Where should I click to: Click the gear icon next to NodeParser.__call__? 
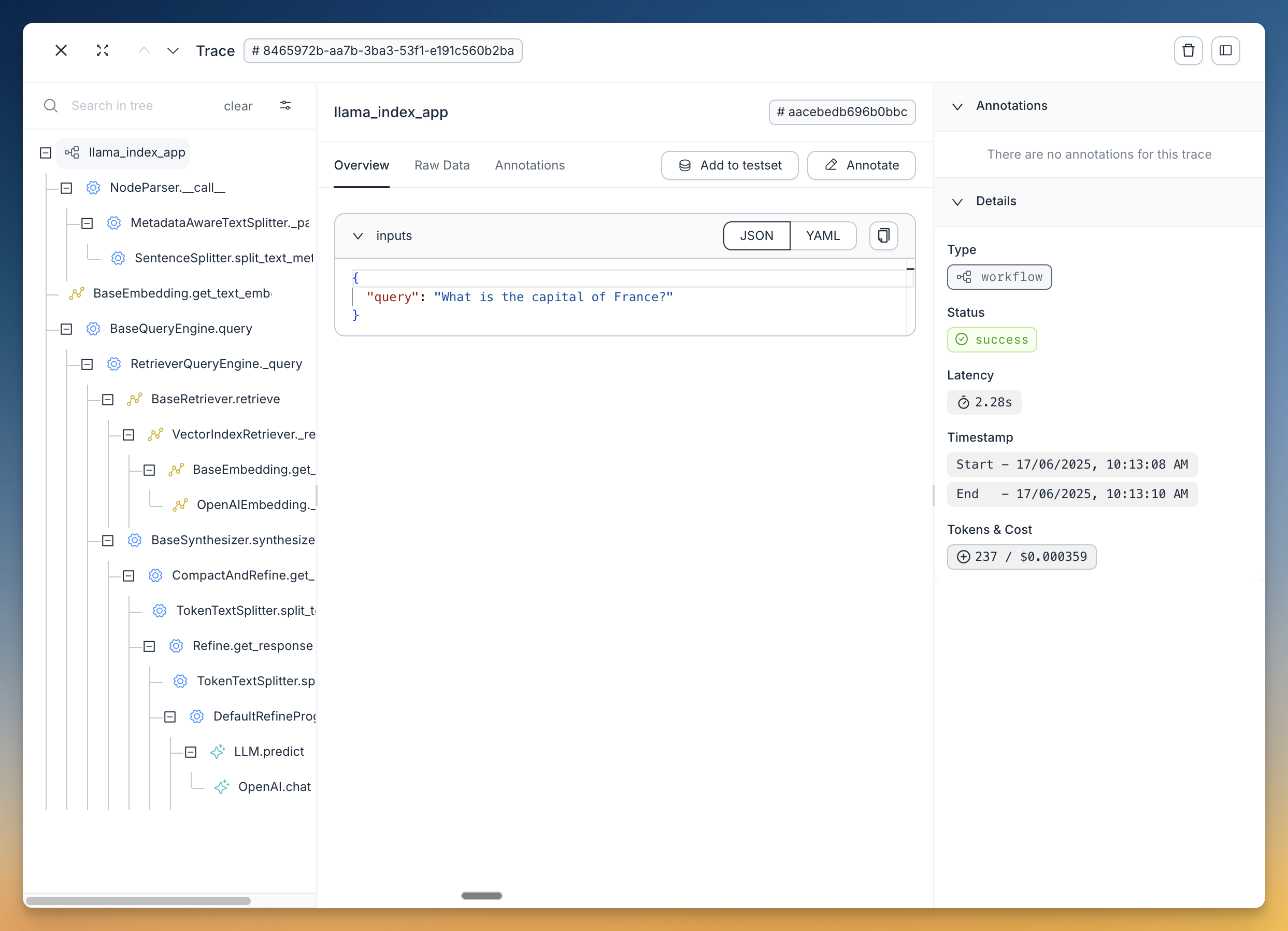click(93, 188)
